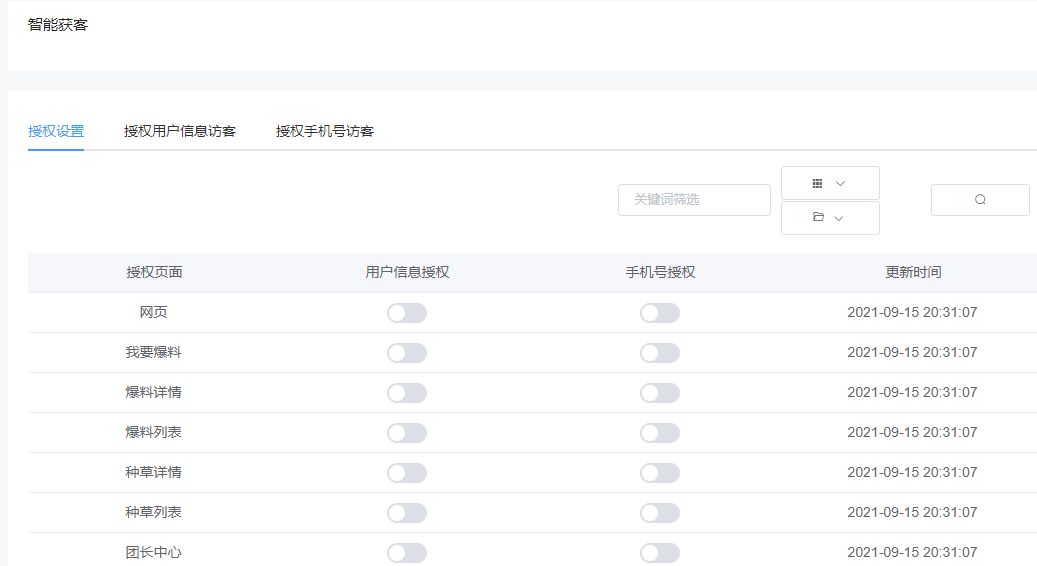Select the 我要爆料 page name cell
Viewport: 1037px width, 566px height.
[153, 352]
